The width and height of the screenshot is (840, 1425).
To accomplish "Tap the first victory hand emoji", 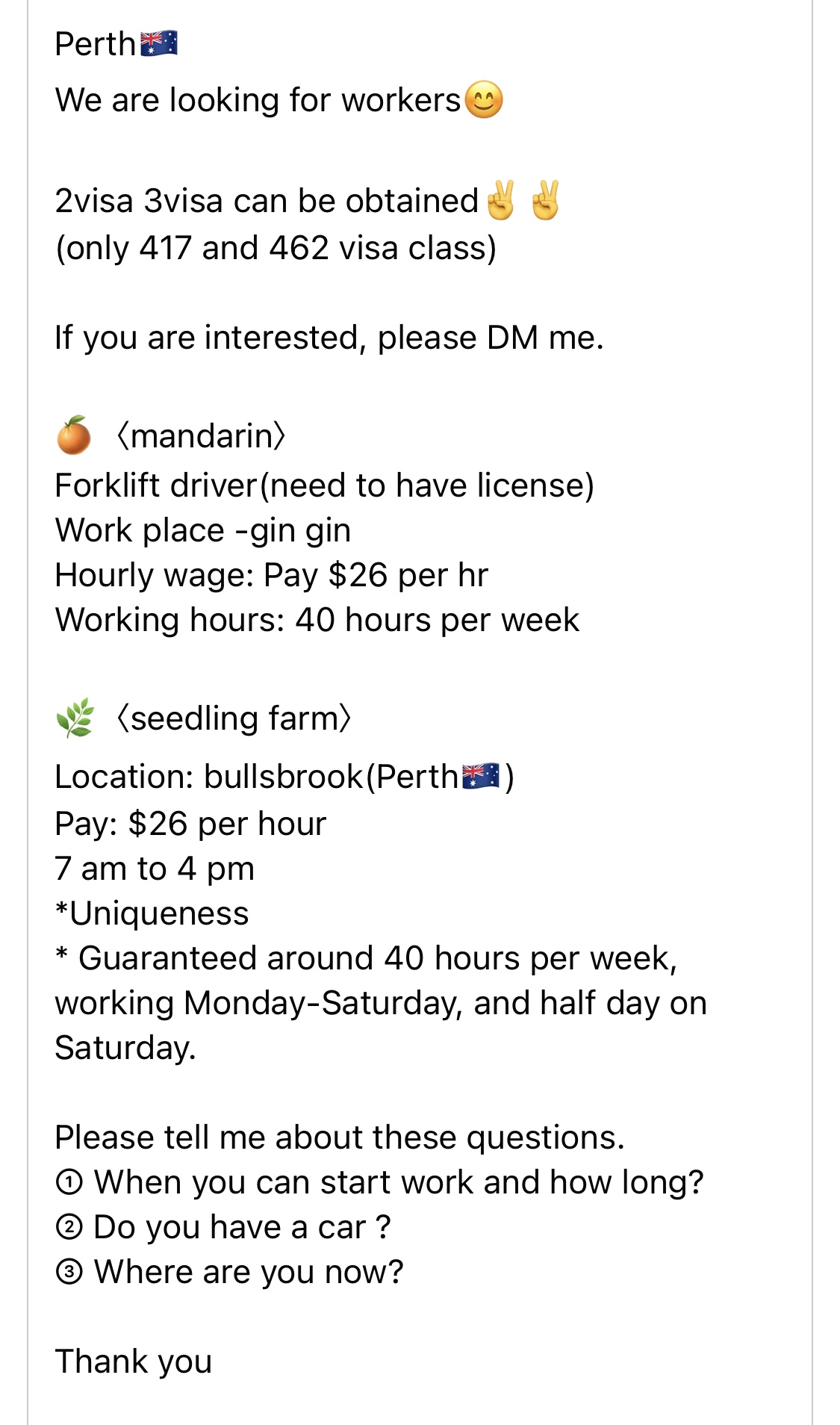I will [x=500, y=200].
